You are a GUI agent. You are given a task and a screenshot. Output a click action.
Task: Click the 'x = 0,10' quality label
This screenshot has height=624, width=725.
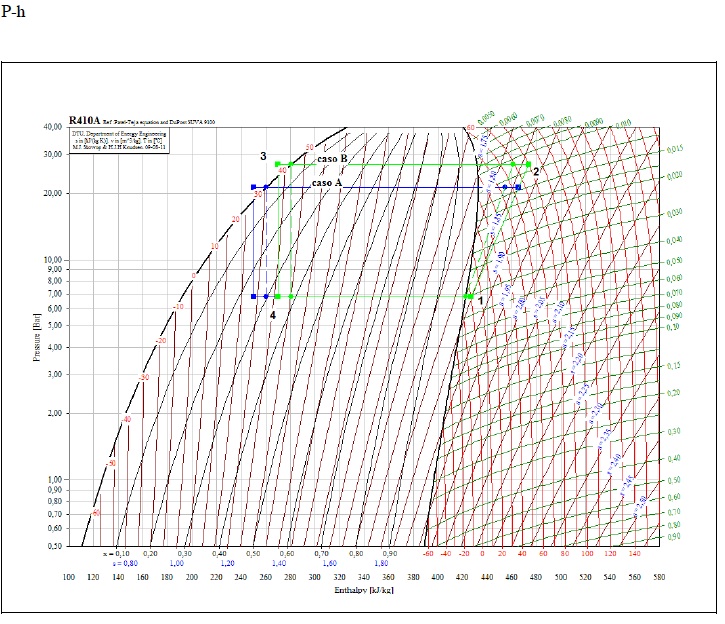click(116, 553)
